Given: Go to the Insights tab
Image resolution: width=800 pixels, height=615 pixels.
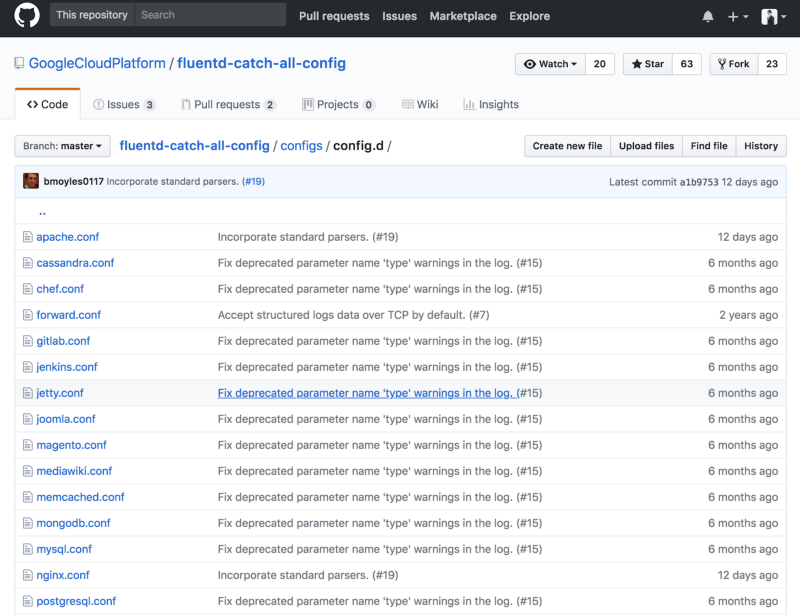Looking at the screenshot, I should tap(491, 104).
